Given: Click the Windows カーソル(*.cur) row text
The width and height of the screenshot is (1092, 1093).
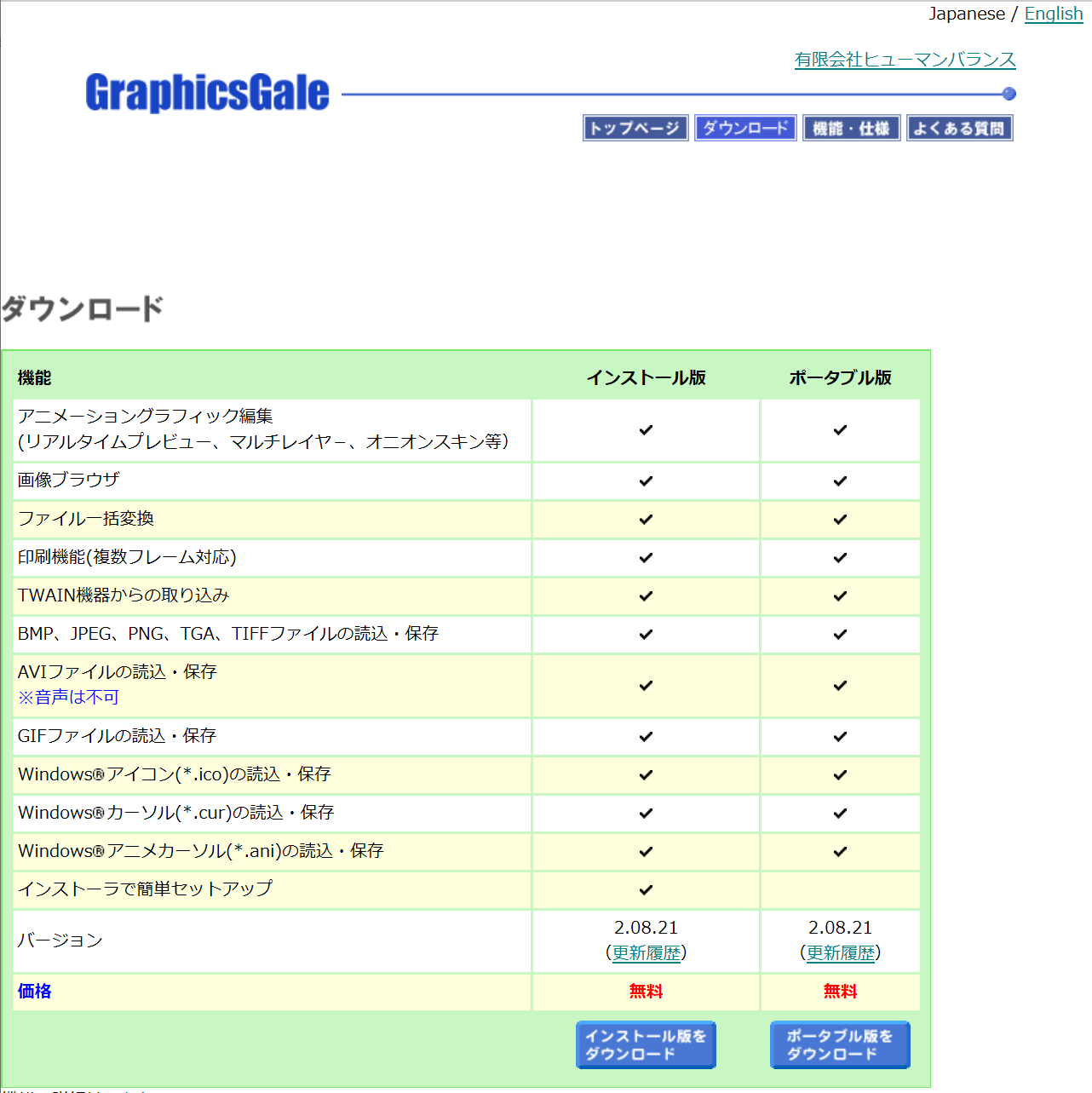Looking at the screenshot, I should [x=176, y=812].
